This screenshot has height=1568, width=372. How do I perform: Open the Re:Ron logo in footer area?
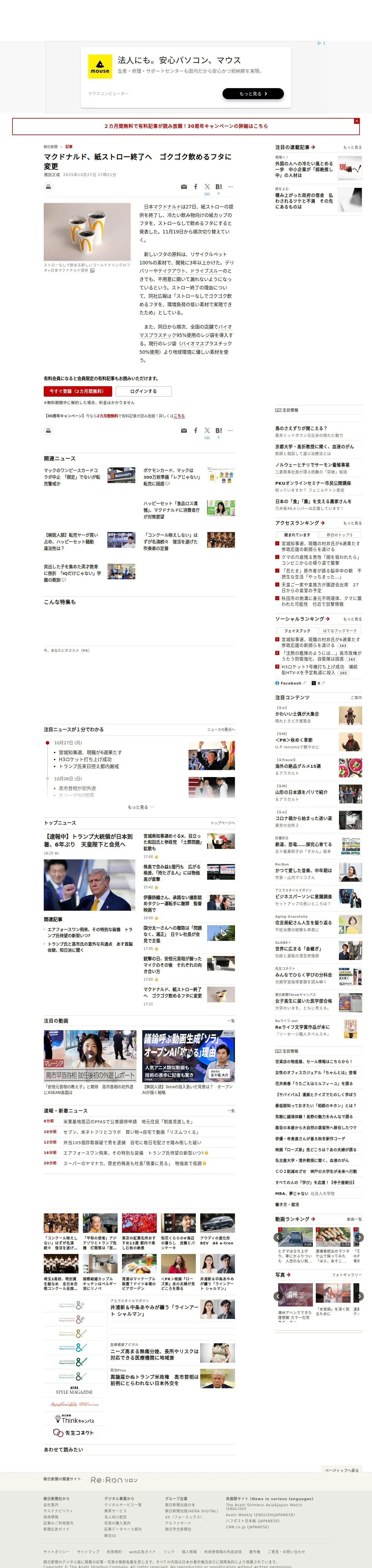tap(114, 1480)
